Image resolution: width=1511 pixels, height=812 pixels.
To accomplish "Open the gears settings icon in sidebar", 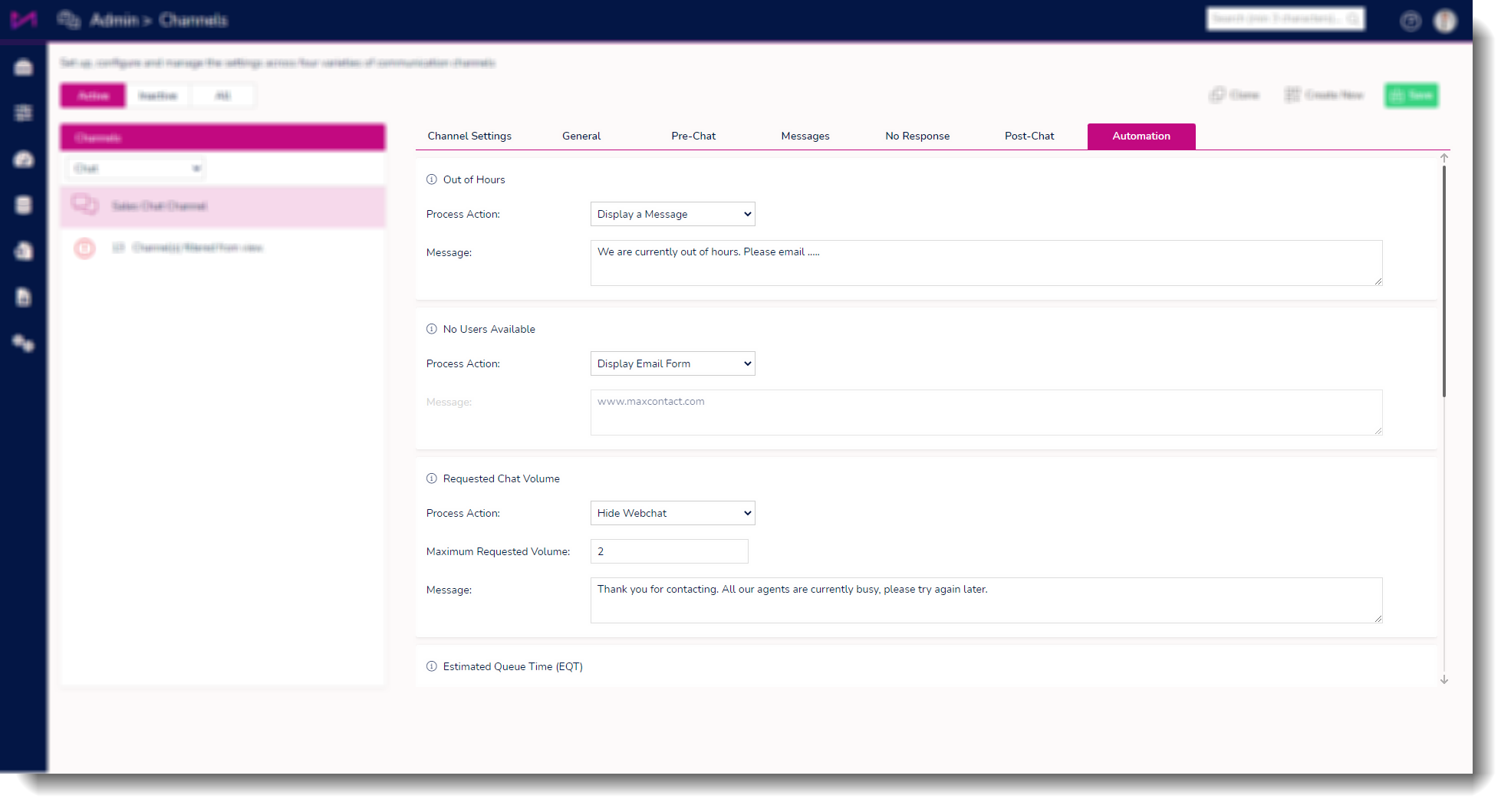I will 24,344.
